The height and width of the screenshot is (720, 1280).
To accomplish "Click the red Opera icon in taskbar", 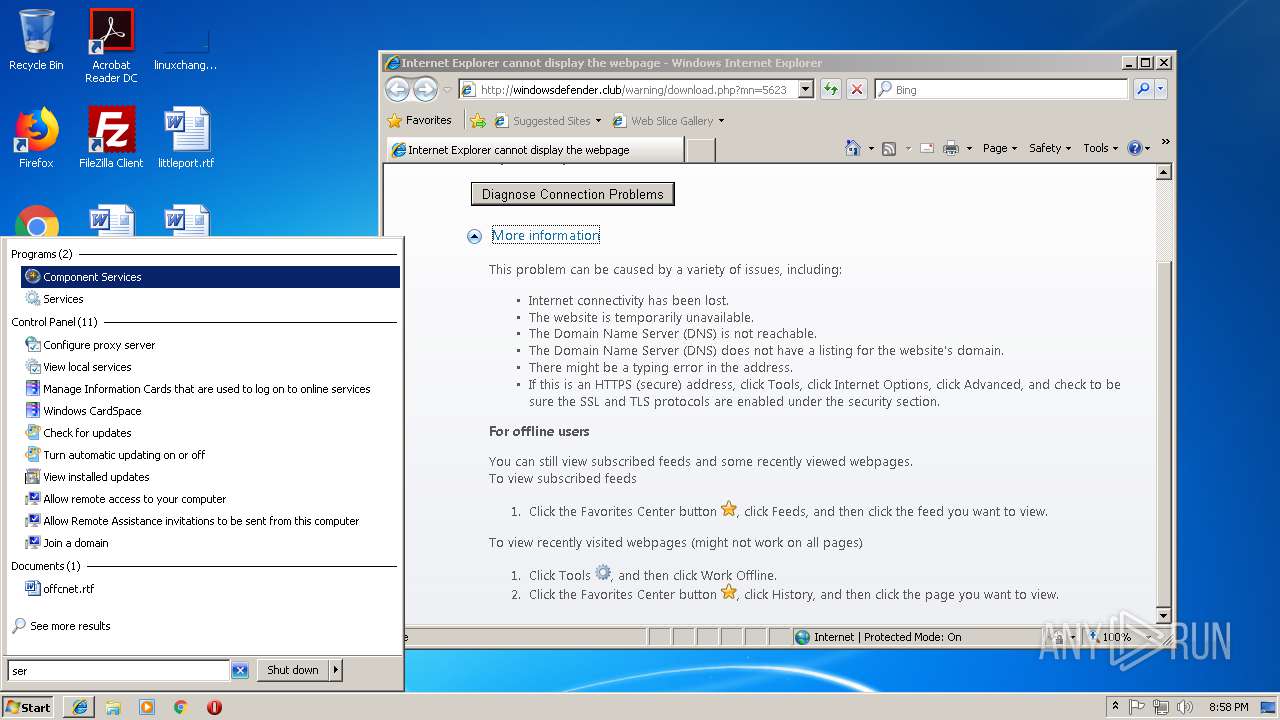I will point(214,707).
